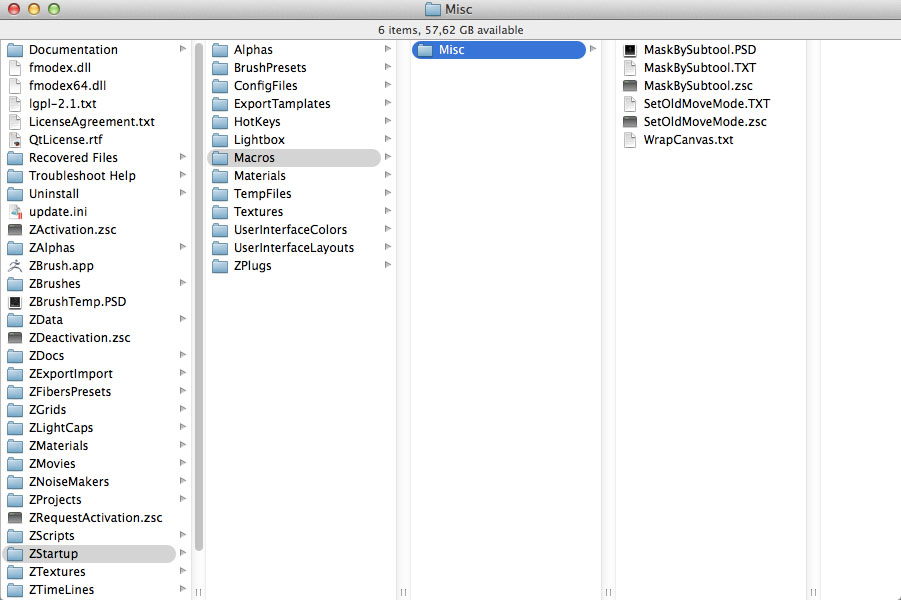Click the second column resize handle
The width and height of the screenshot is (901, 600).
[x=403, y=592]
